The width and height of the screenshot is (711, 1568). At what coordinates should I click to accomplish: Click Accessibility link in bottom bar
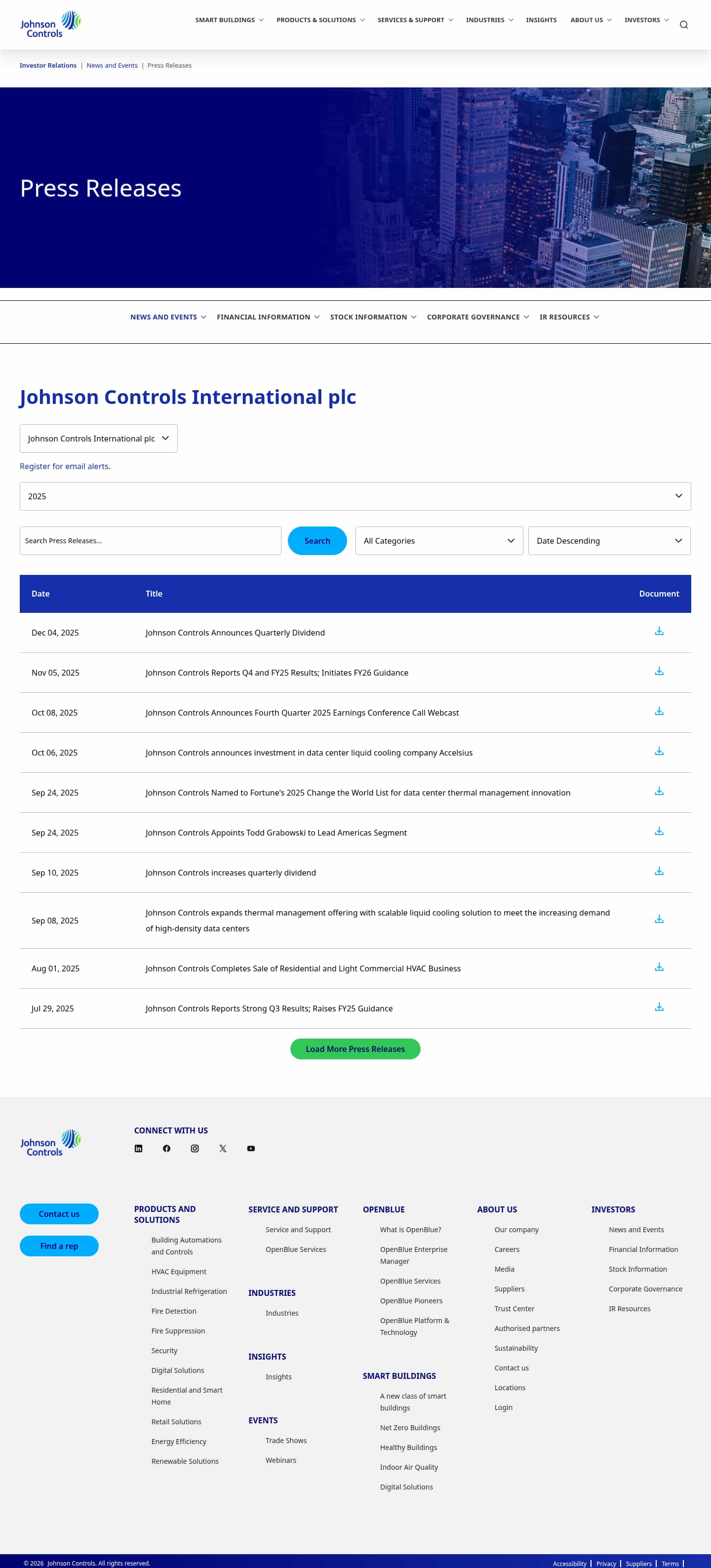pos(570,1564)
